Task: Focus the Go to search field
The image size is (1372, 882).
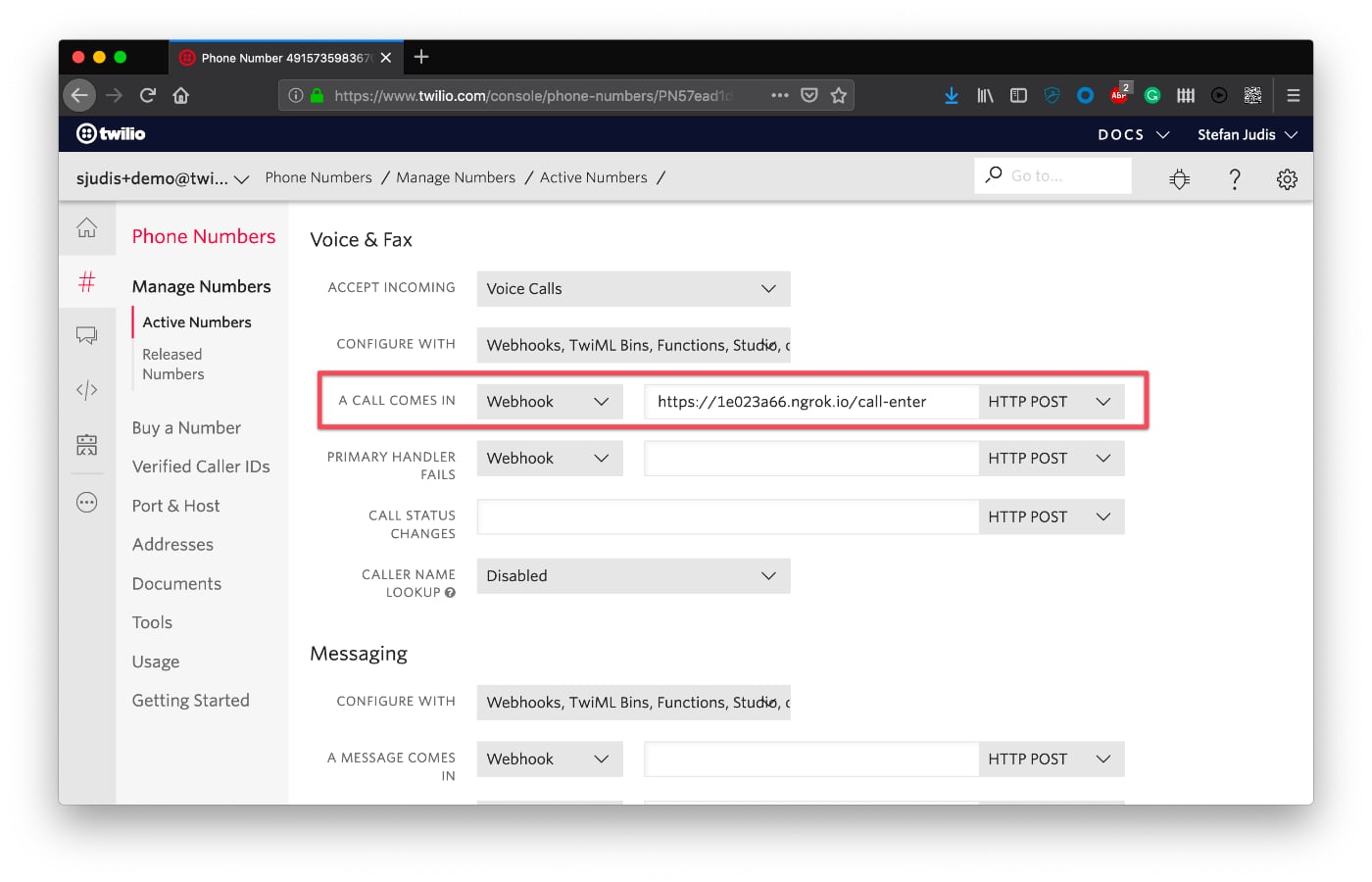Action: pyautogui.click(x=1053, y=175)
